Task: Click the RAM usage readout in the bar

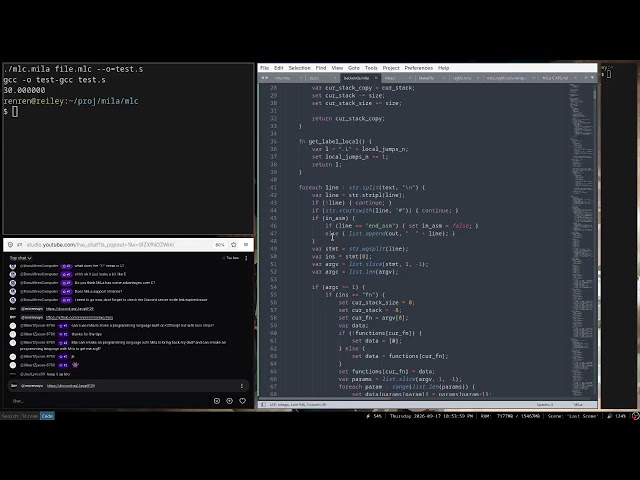Action: pos(510,416)
